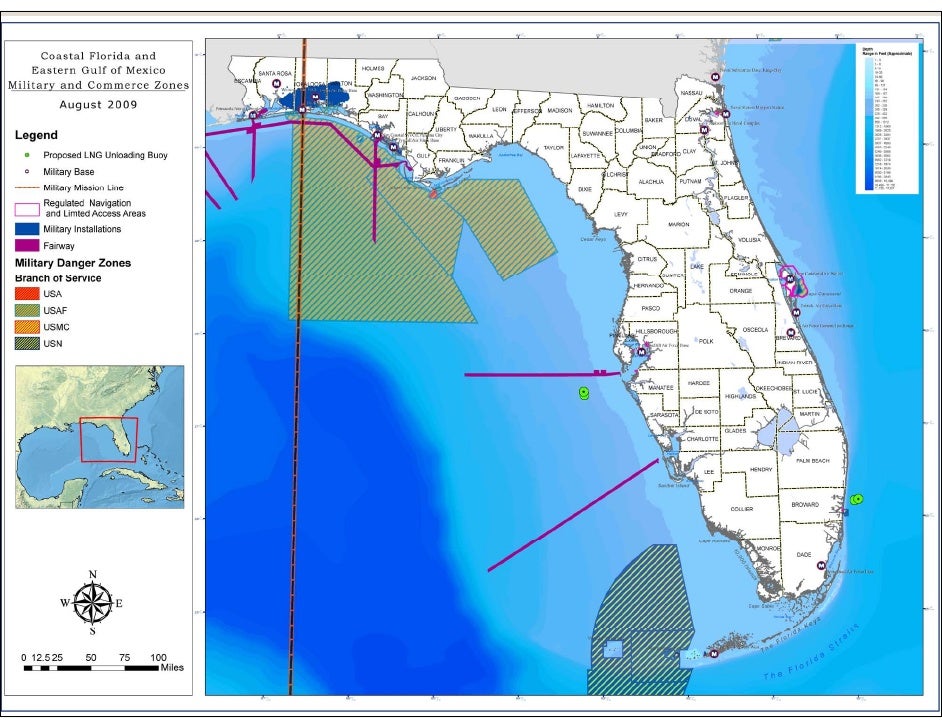Click the military base marker in Hillsborough county
The width and height of the screenshot is (942, 728).
pos(642,353)
